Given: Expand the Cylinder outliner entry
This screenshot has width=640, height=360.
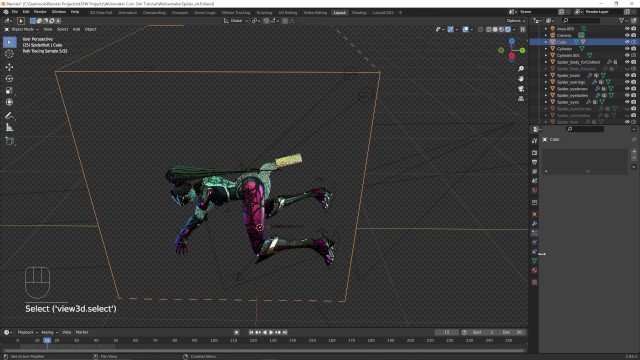Looking at the screenshot, I should [x=546, y=49].
